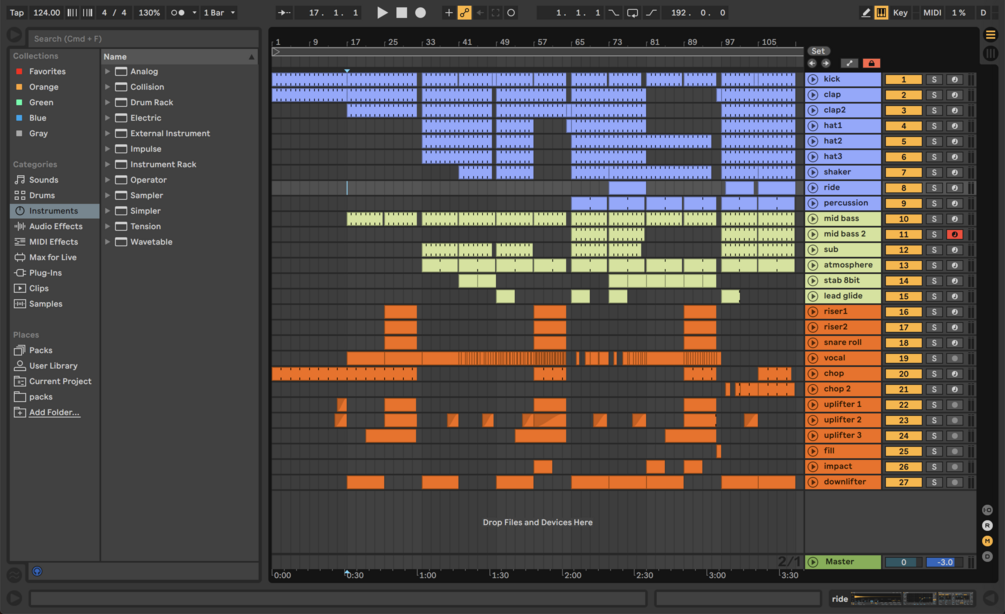Screen dimensions: 1005x614
Task: Expand the Operator folder
Action: tap(107, 179)
